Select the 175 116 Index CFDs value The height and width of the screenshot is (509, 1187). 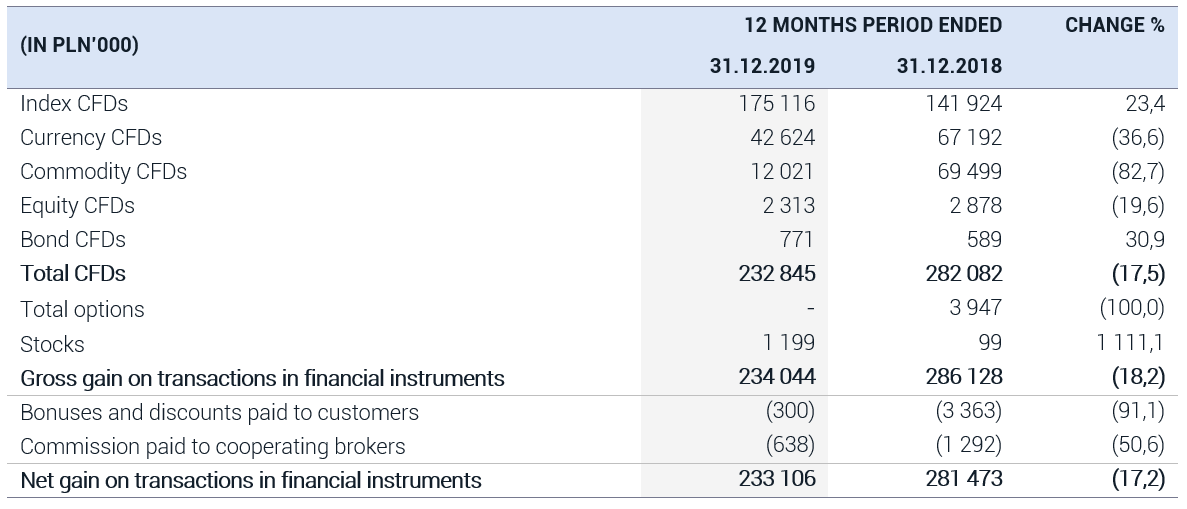pyautogui.click(x=777, y=103)
